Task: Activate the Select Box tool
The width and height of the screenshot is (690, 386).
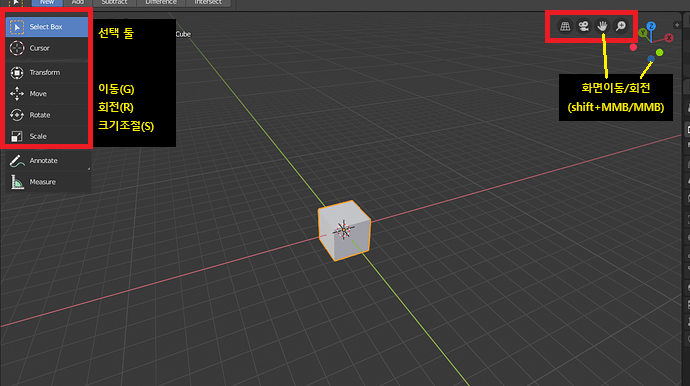Action: (47, 27)
